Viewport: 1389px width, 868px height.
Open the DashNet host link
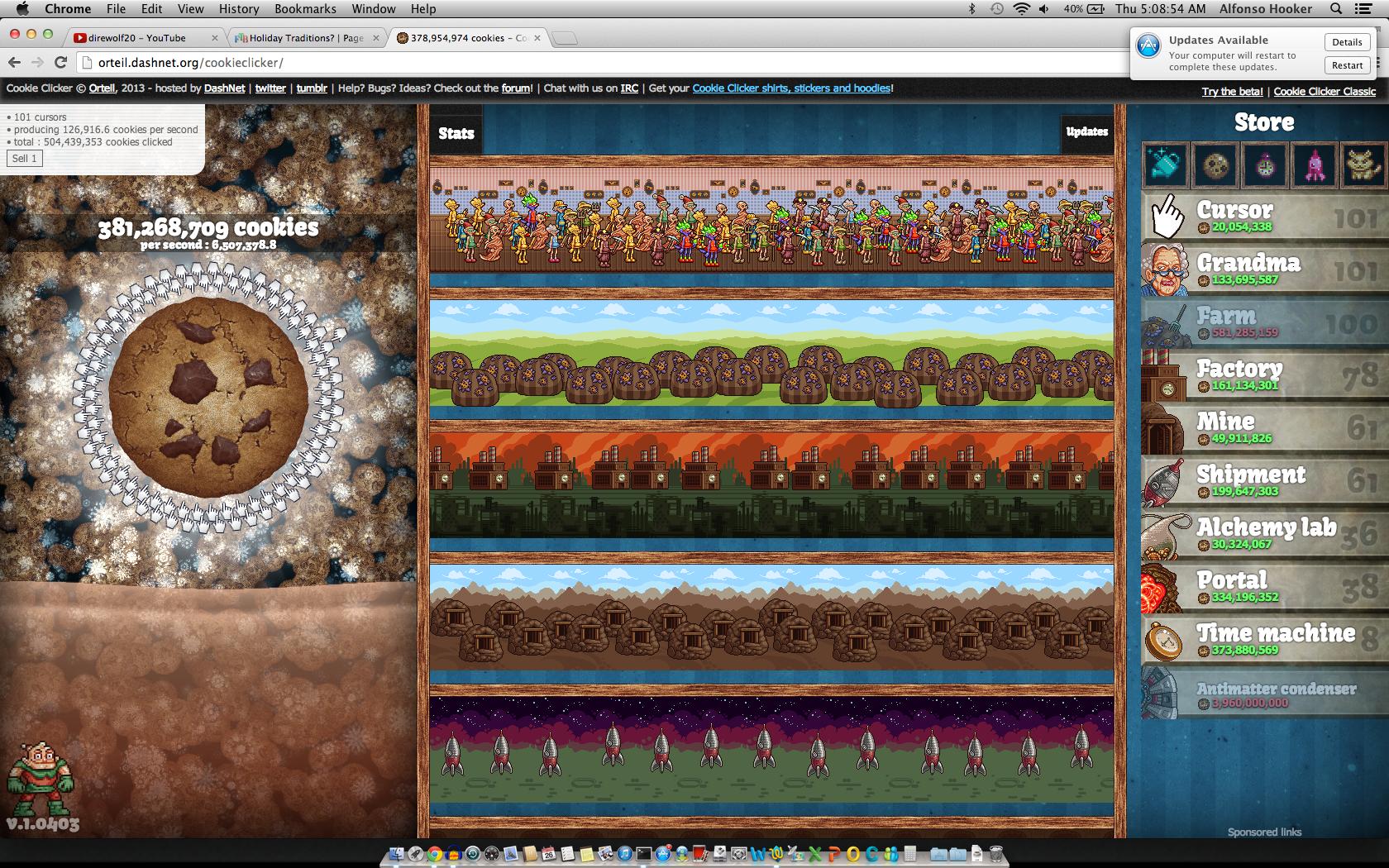pyautogui.click(x=225, y=88)
